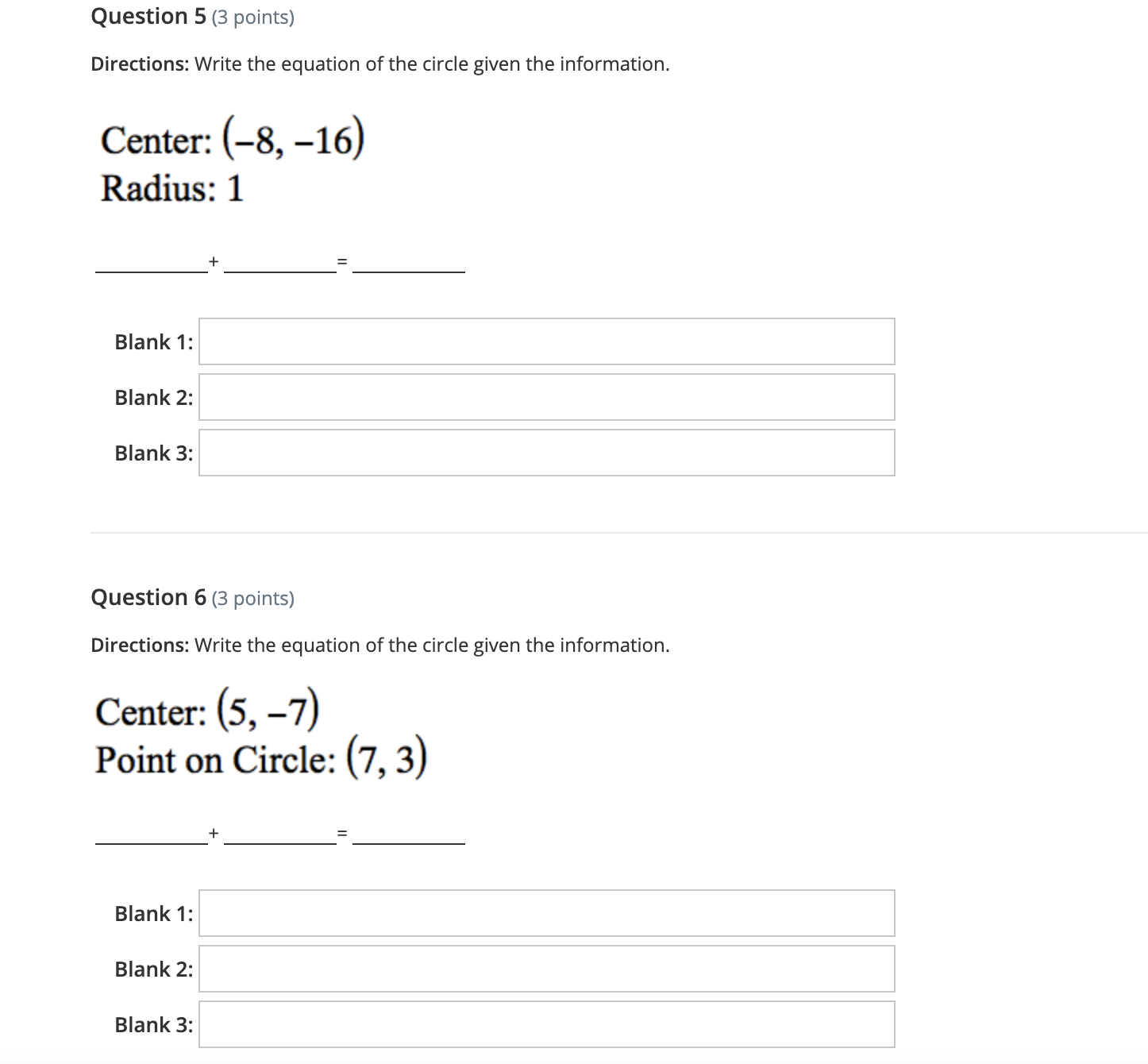Click the first blank line in Question 5 equation
Screen dimensions: 1148x1064
click(x=149, y=270)
